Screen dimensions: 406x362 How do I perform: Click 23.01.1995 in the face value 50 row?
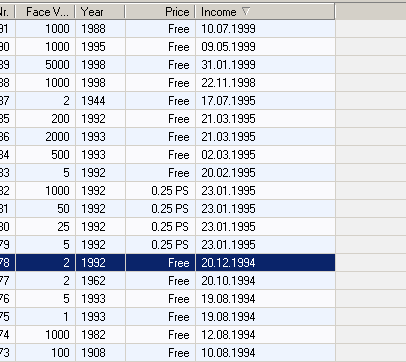(x=228, y=209)
